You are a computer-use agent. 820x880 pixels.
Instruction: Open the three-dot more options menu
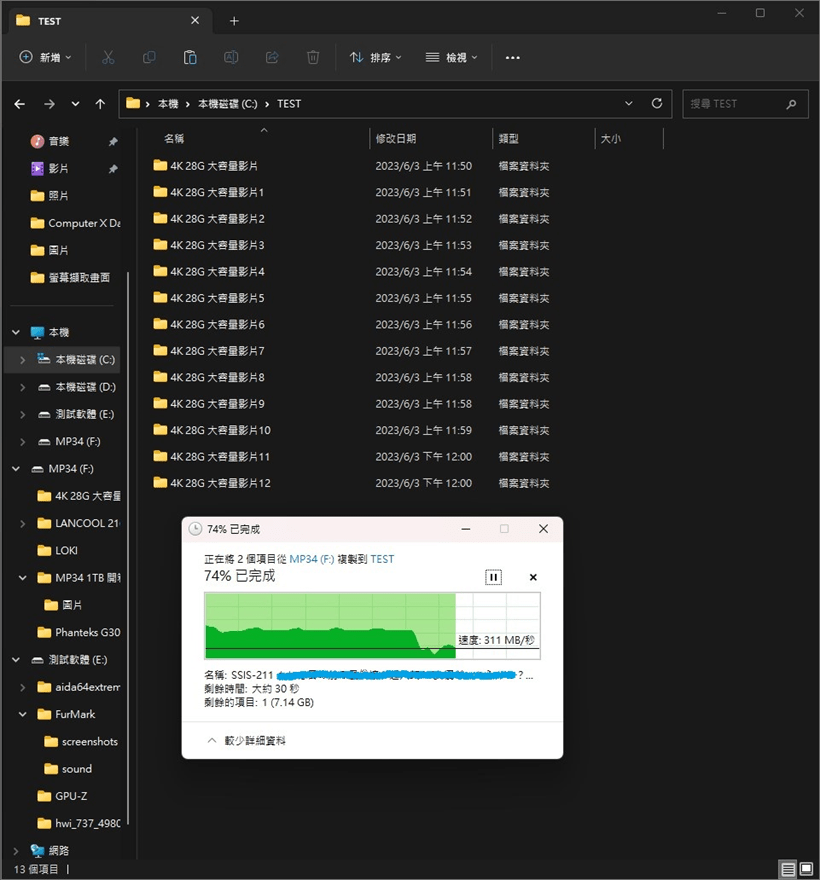tap(512, 57)
